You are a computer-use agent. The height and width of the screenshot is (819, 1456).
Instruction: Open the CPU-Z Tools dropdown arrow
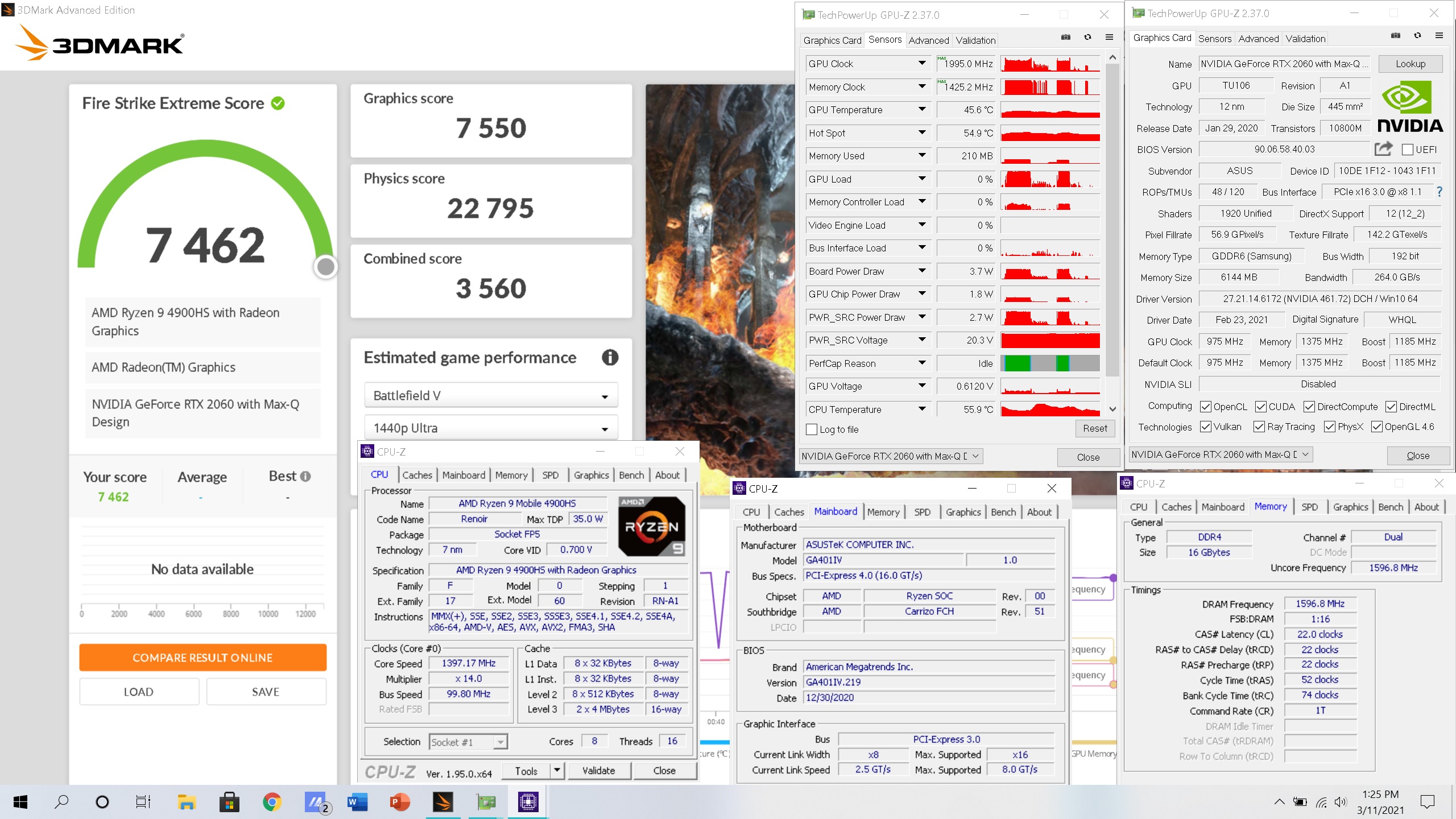click(557, 771)
